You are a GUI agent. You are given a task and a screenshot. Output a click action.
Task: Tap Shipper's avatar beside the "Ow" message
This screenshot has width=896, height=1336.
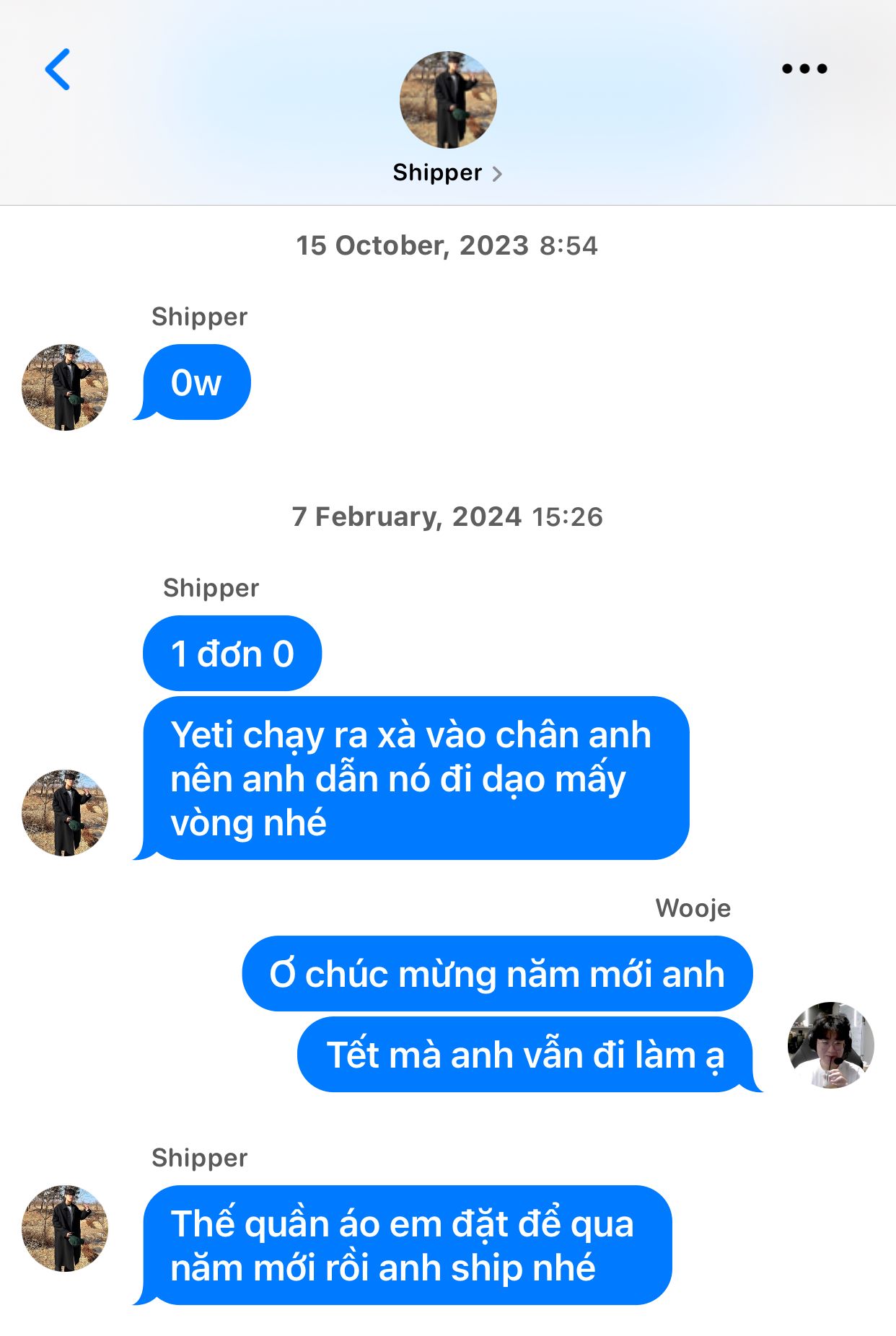tap(65, 387)
